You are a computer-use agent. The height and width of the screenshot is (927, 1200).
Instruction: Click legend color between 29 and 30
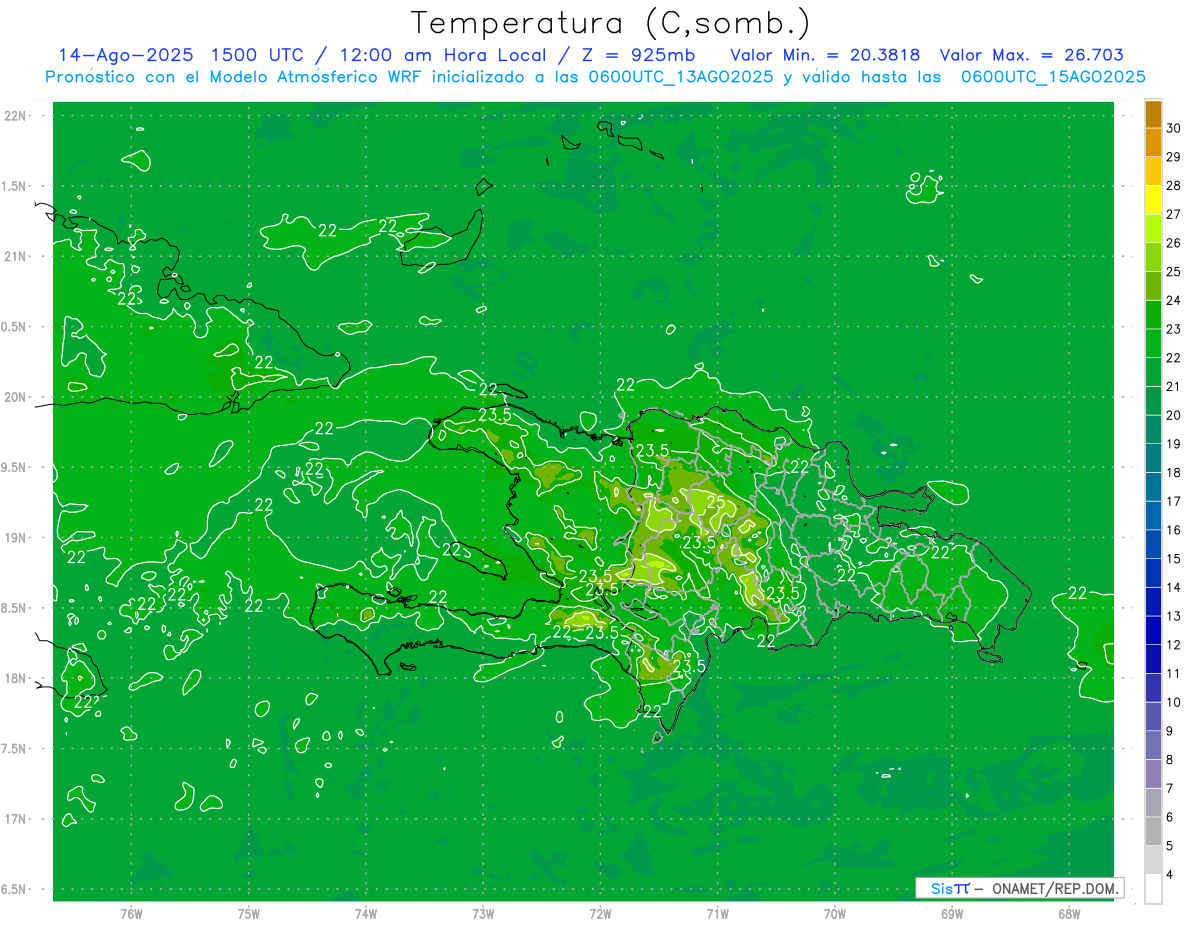coord(1153,142)
